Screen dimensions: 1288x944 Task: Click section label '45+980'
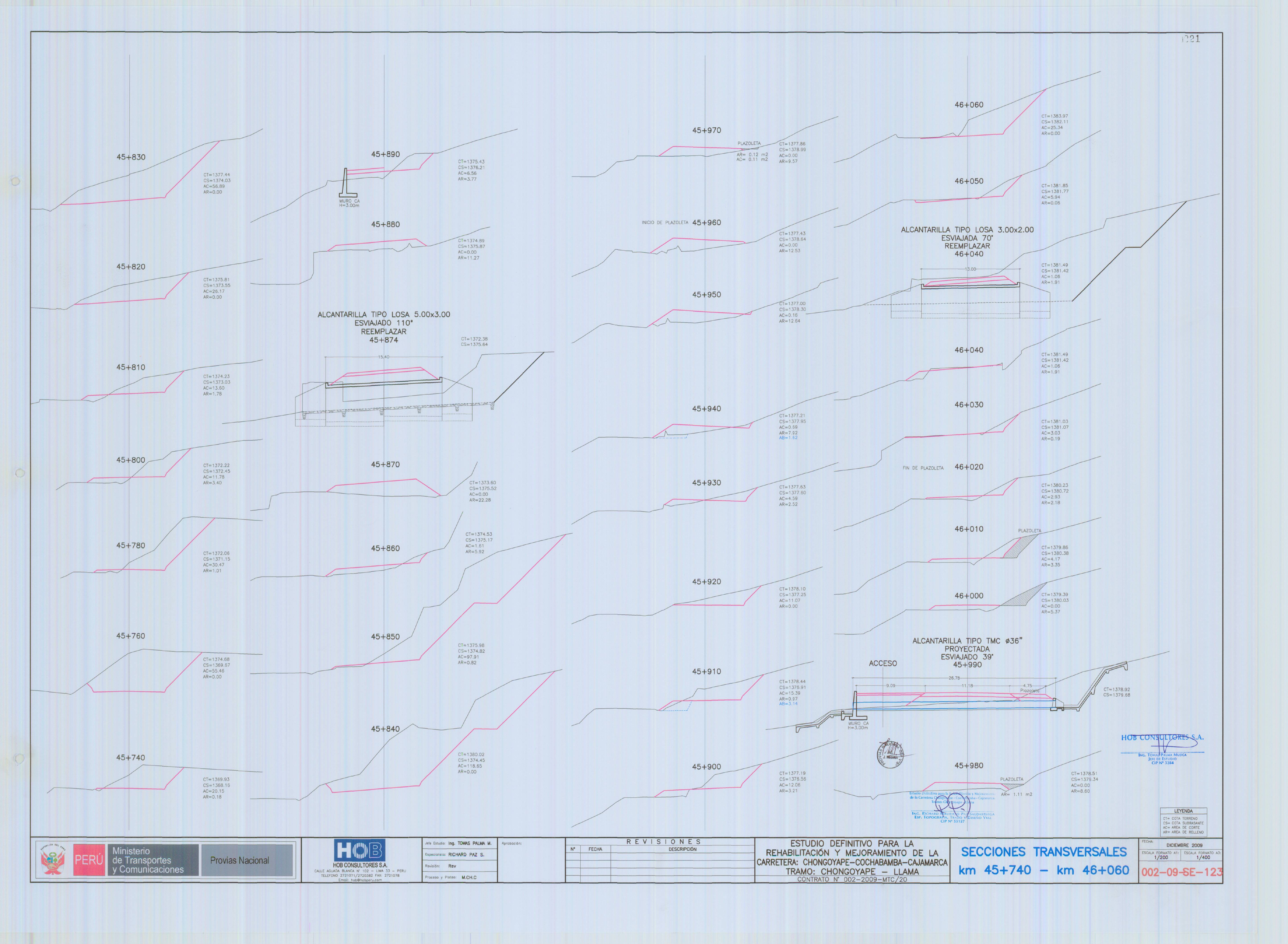click(x=969, y=766)
